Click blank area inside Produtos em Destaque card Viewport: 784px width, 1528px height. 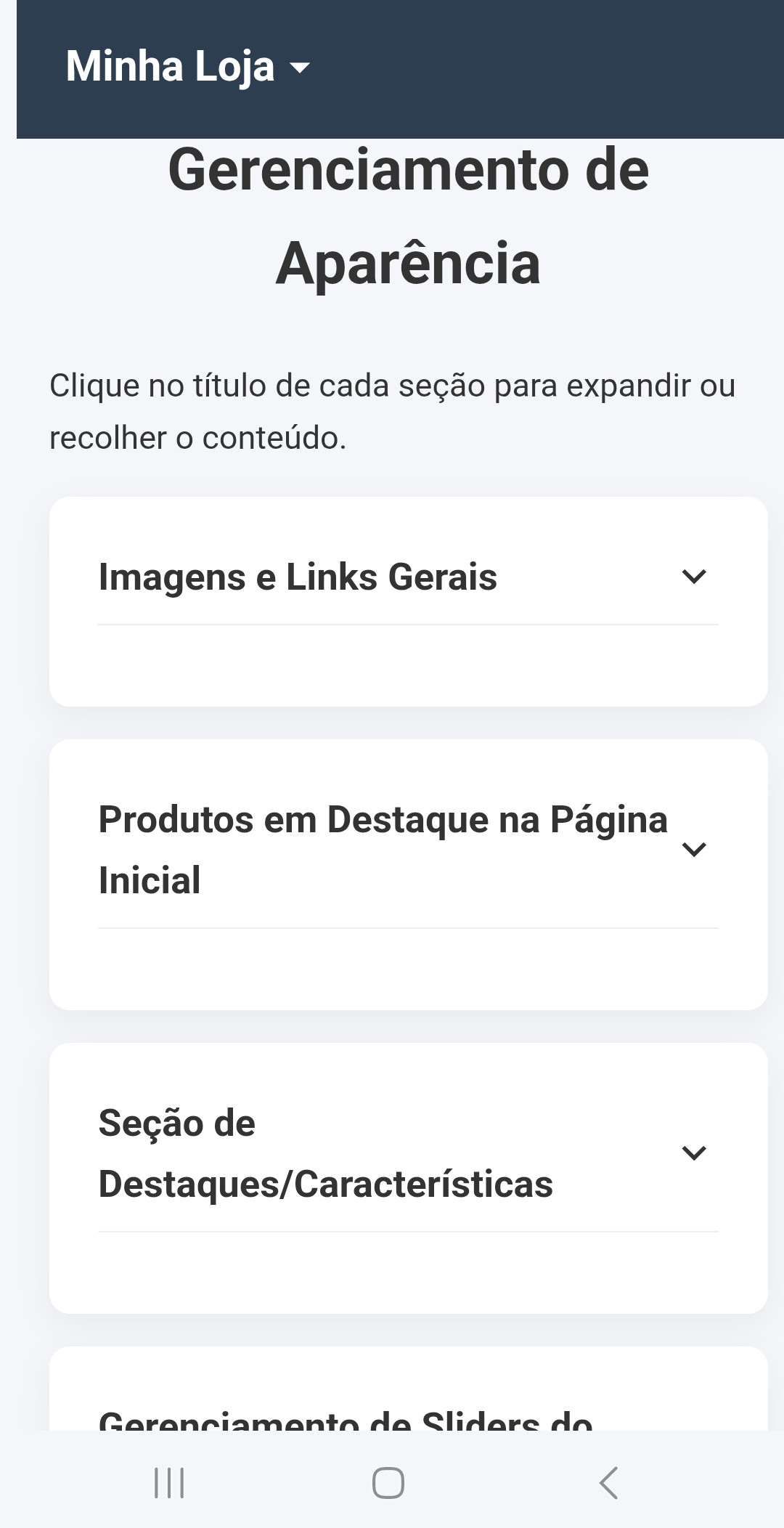pos(408,968)
